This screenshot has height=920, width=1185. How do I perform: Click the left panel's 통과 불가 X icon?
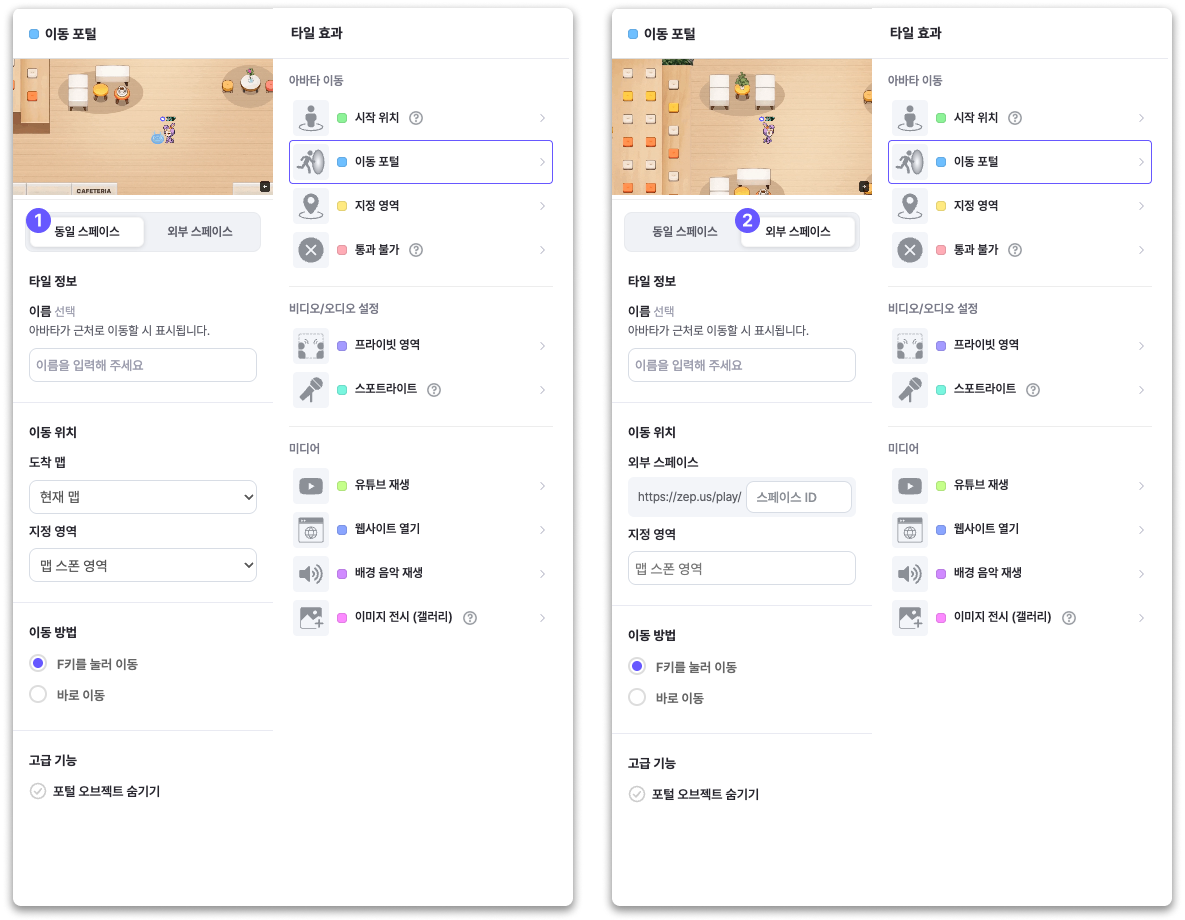311,249
